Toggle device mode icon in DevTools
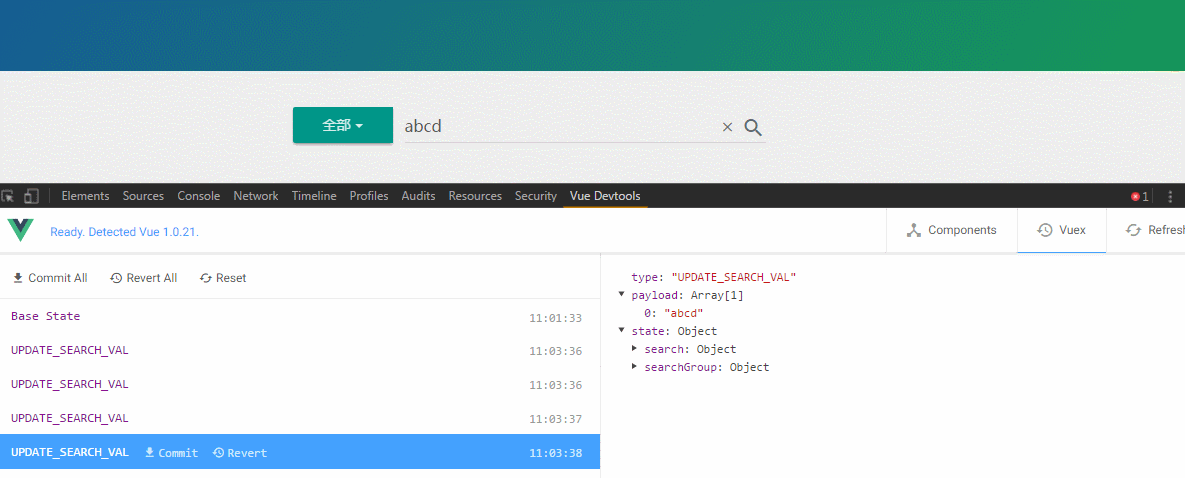This screenshot has height=478, width=1185. 31,196
